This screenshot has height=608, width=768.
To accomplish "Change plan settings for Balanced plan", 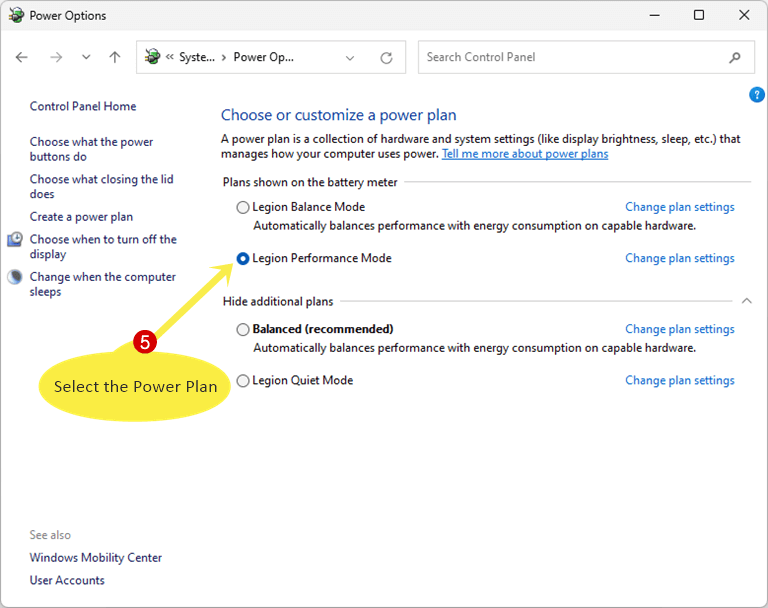I will click(680, 329).
